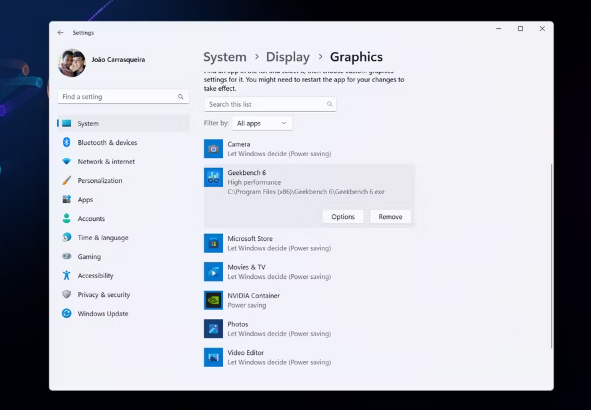Image resolution: width=591 pixels, height=410 pixels.
Task: Open Windows Update label
Action: point(103,314)
